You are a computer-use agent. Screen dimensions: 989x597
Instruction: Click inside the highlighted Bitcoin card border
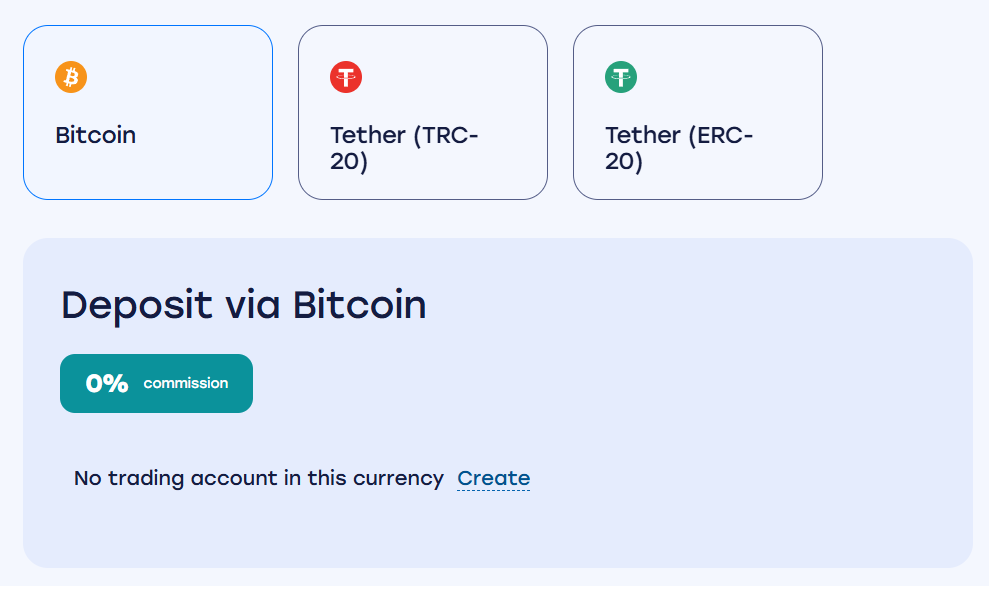[x=147, y=112]
